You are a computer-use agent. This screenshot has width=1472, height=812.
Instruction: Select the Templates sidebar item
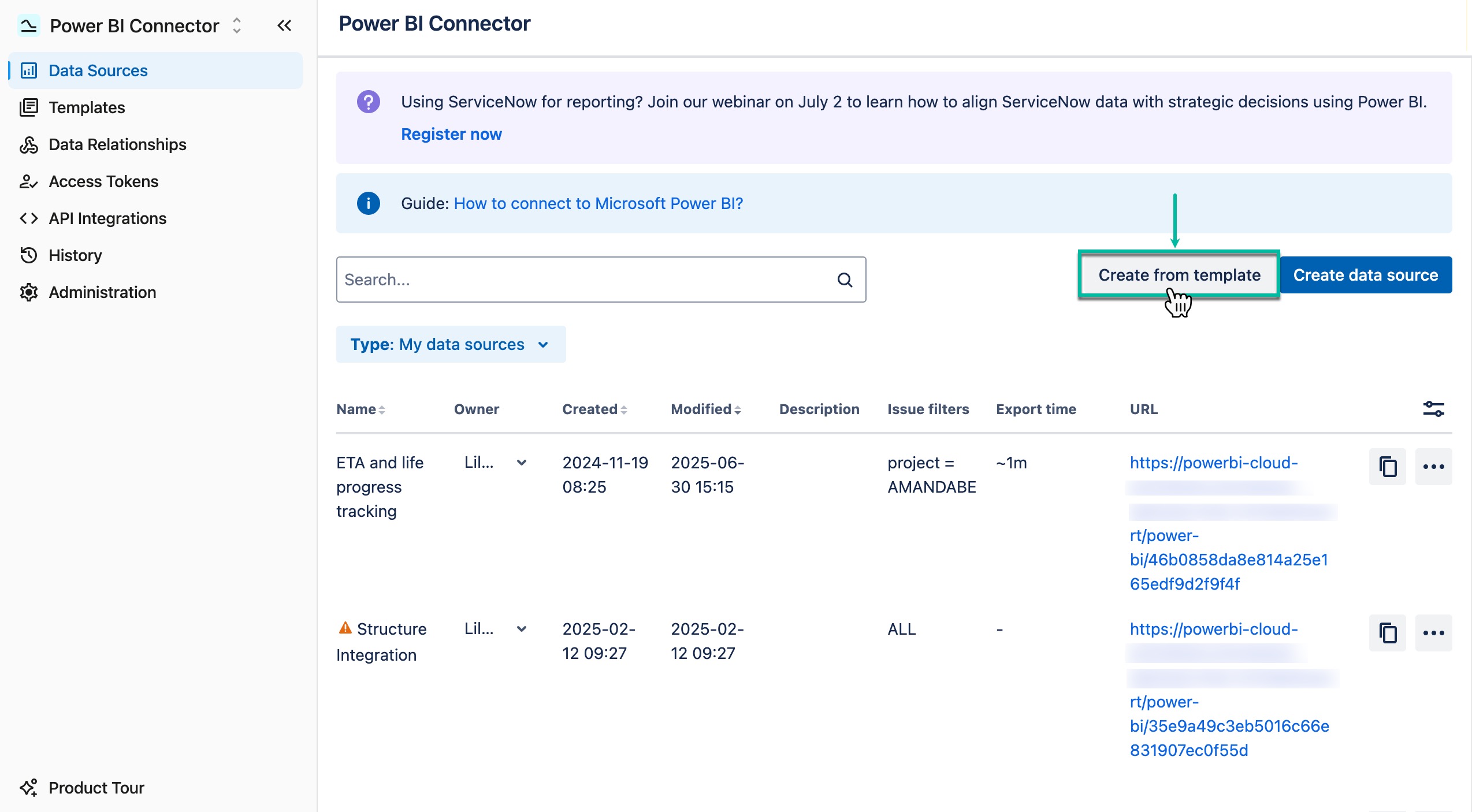pyautogui.click(x=87, y=107)
